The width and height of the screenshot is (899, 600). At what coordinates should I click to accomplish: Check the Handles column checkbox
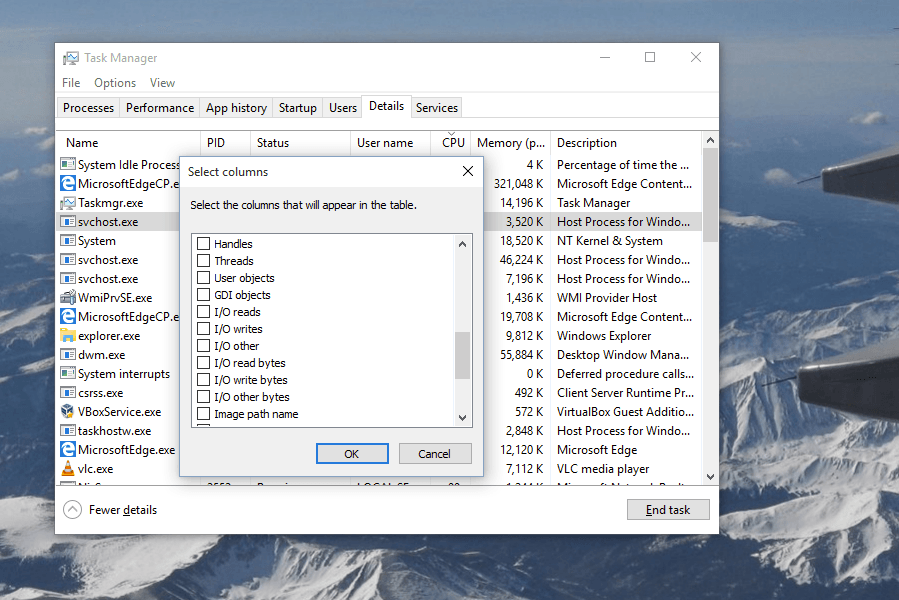(204, 243)
